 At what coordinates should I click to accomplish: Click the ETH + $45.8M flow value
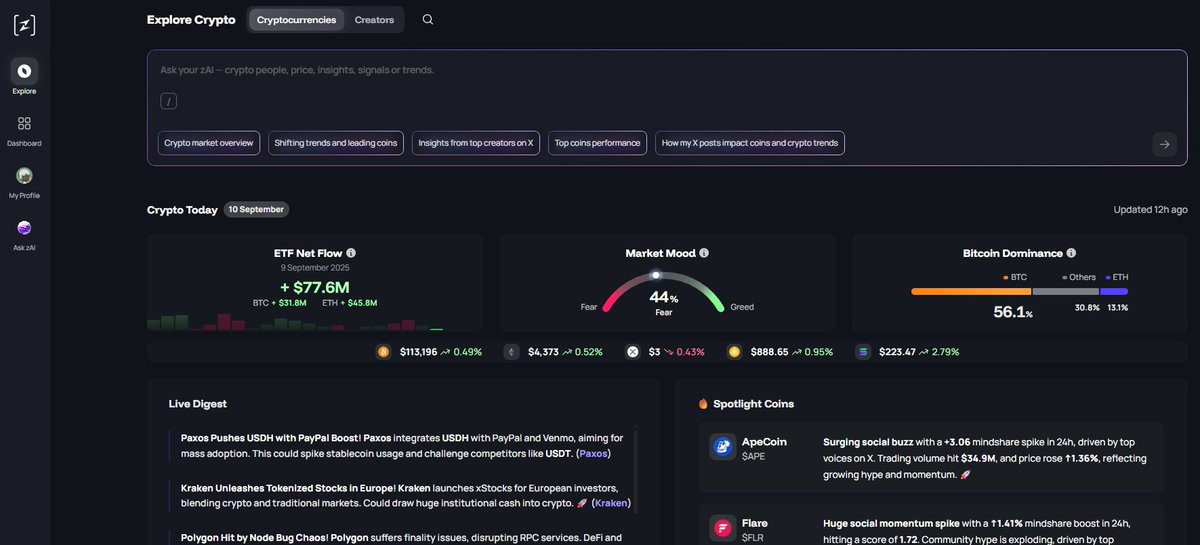click(350, 302)
